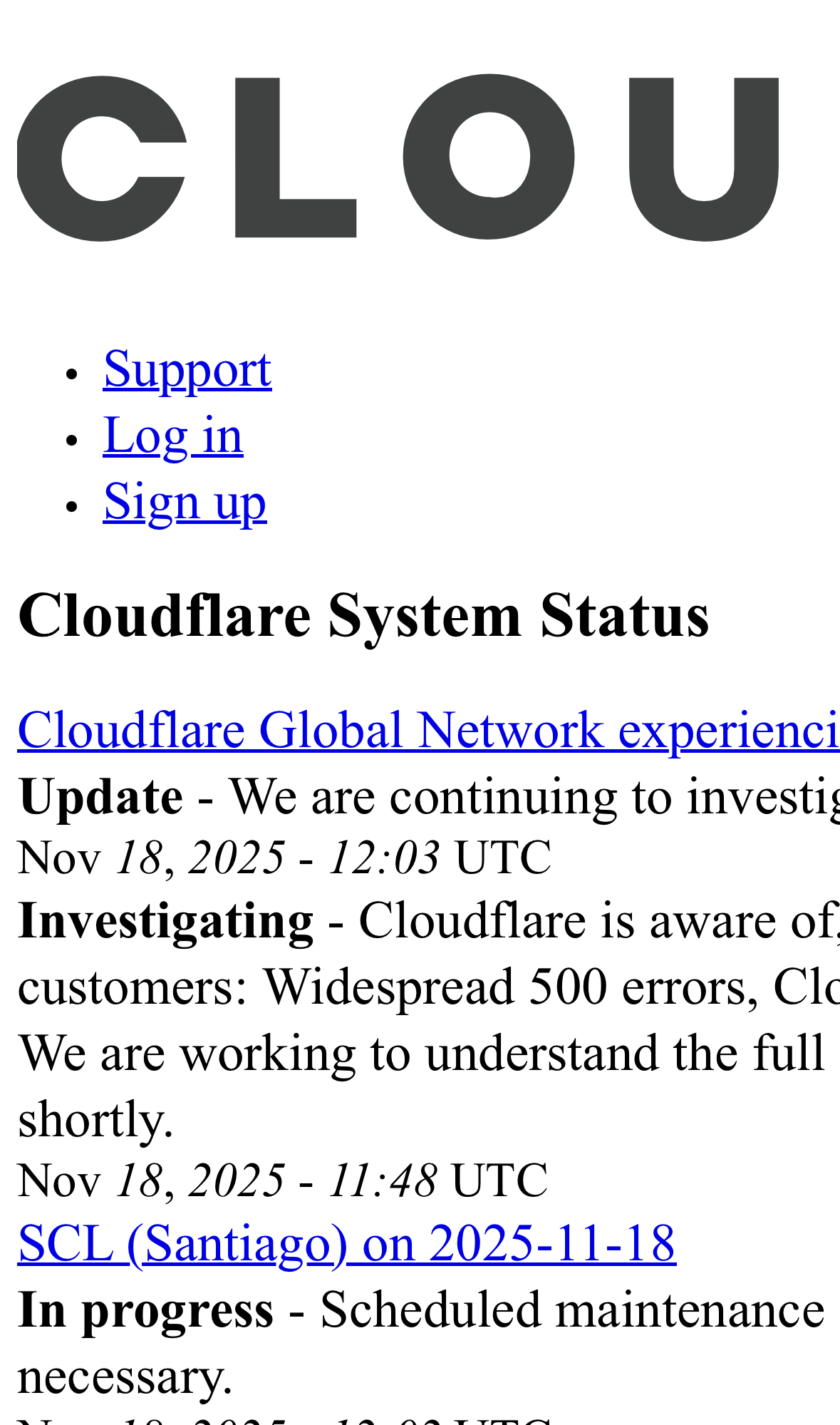Click the Log in link

(x=173, y=435)
